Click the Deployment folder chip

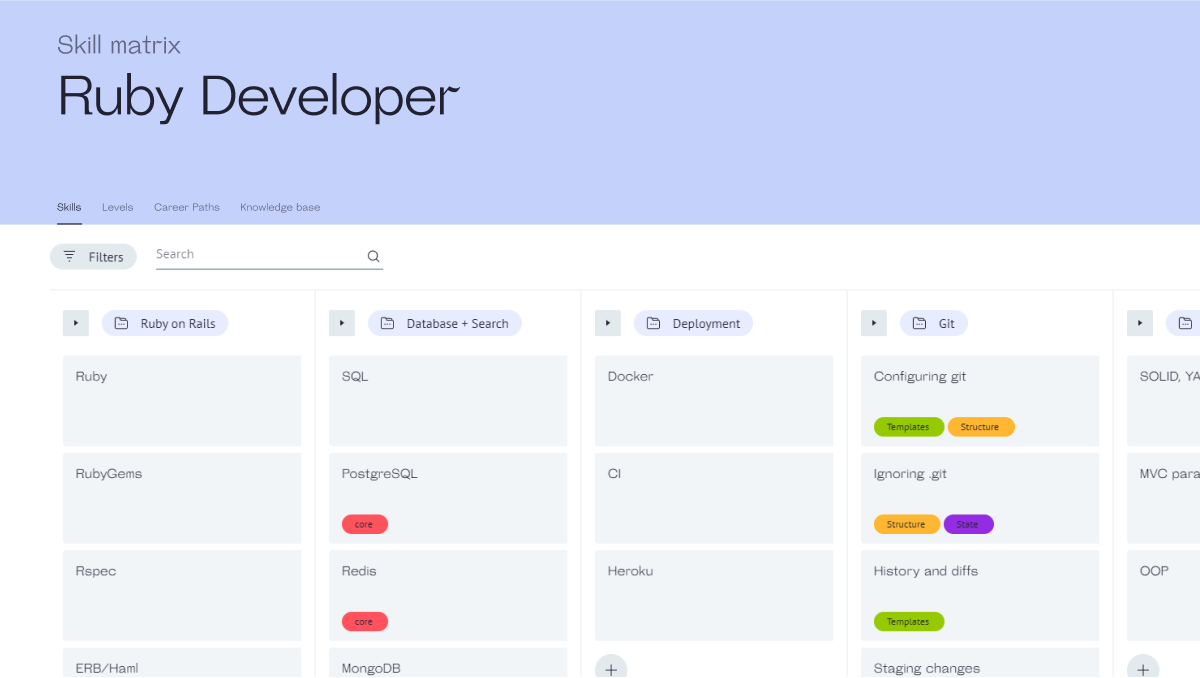click(x=693, y=323)
